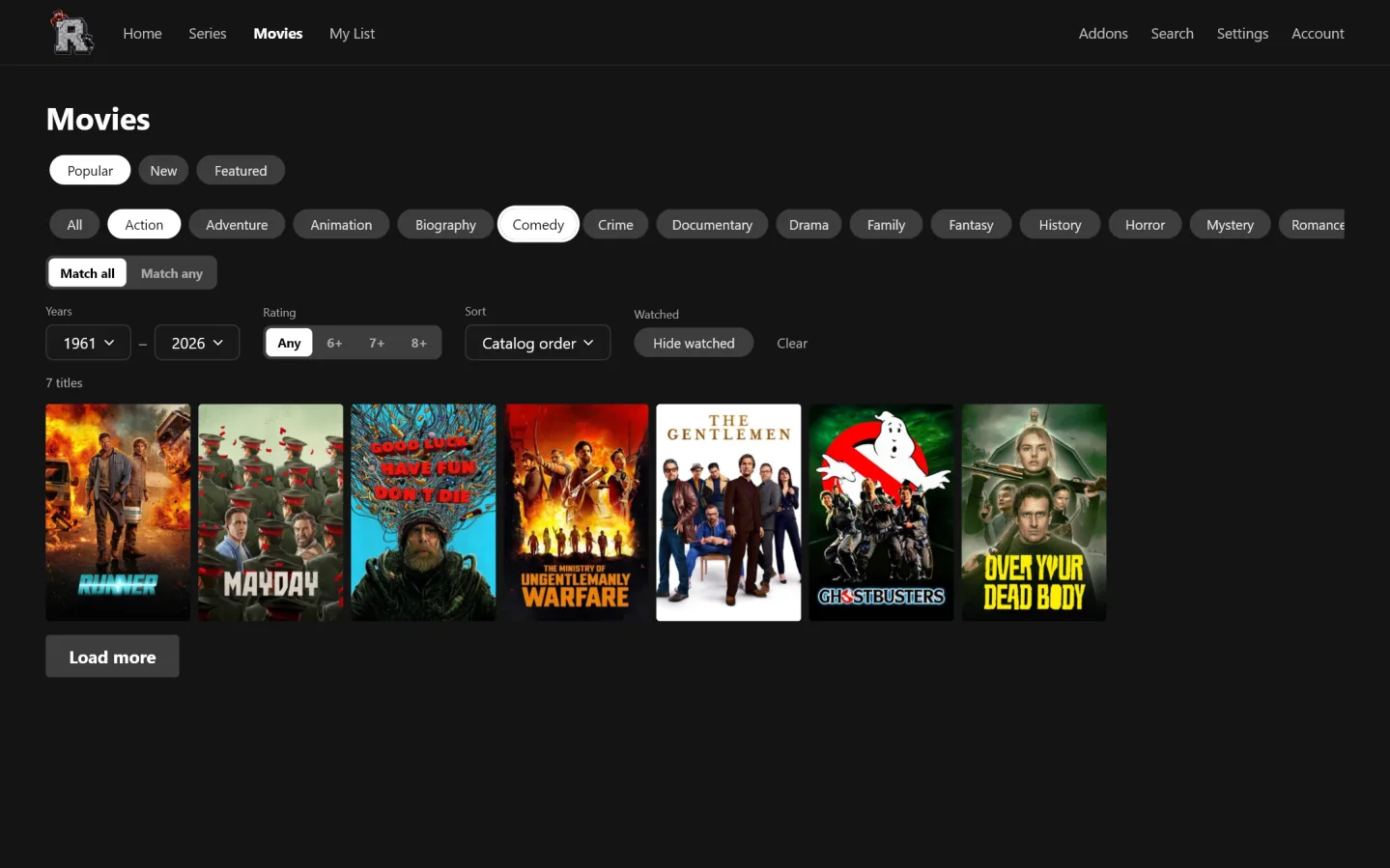Open the Account page
Image resolution: width=1390 pixels, height=868 pixels.
1318,34
